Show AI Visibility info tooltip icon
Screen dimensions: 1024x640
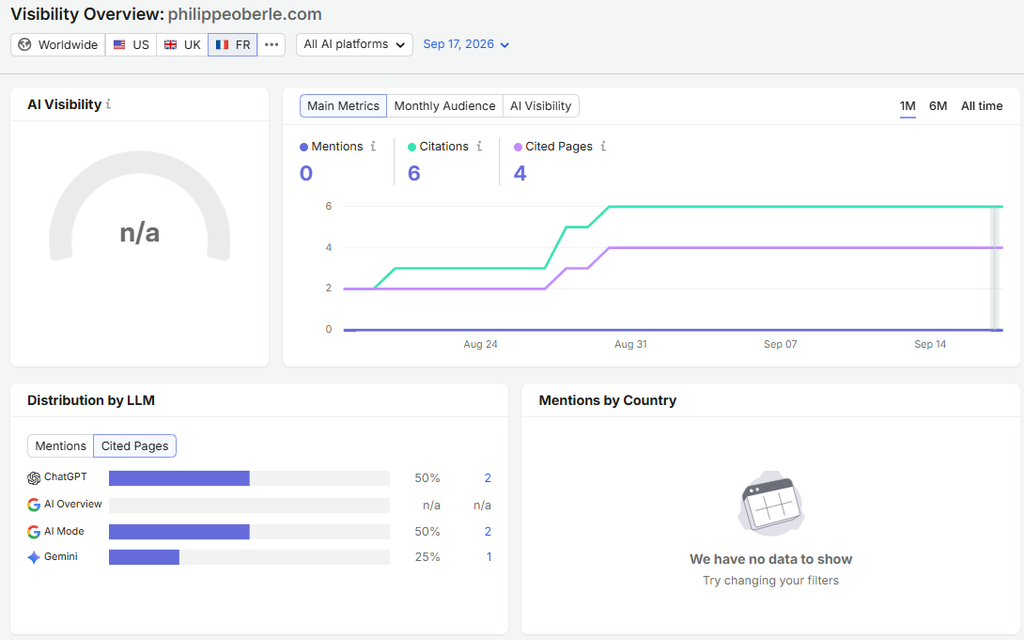tap(108, 104)
